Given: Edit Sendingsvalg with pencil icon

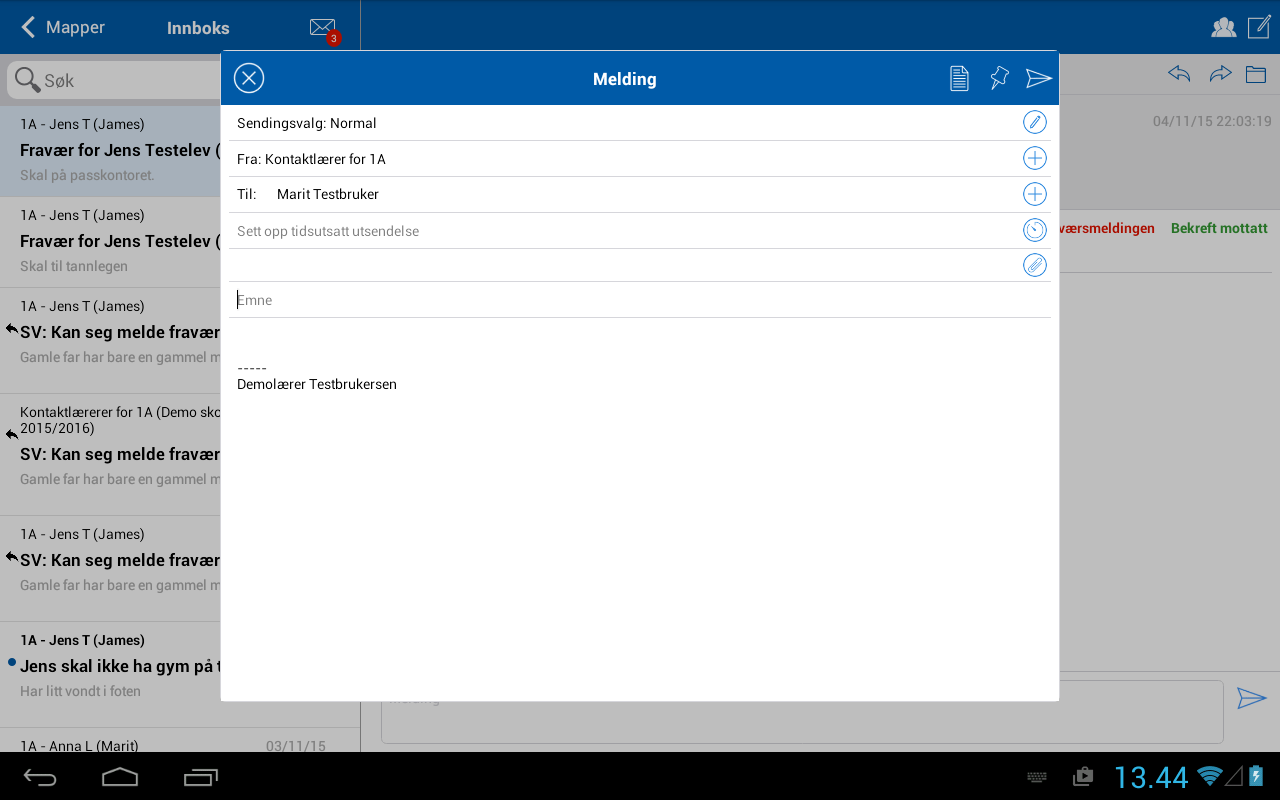Looking at the screenshot, I should 1035,123.
